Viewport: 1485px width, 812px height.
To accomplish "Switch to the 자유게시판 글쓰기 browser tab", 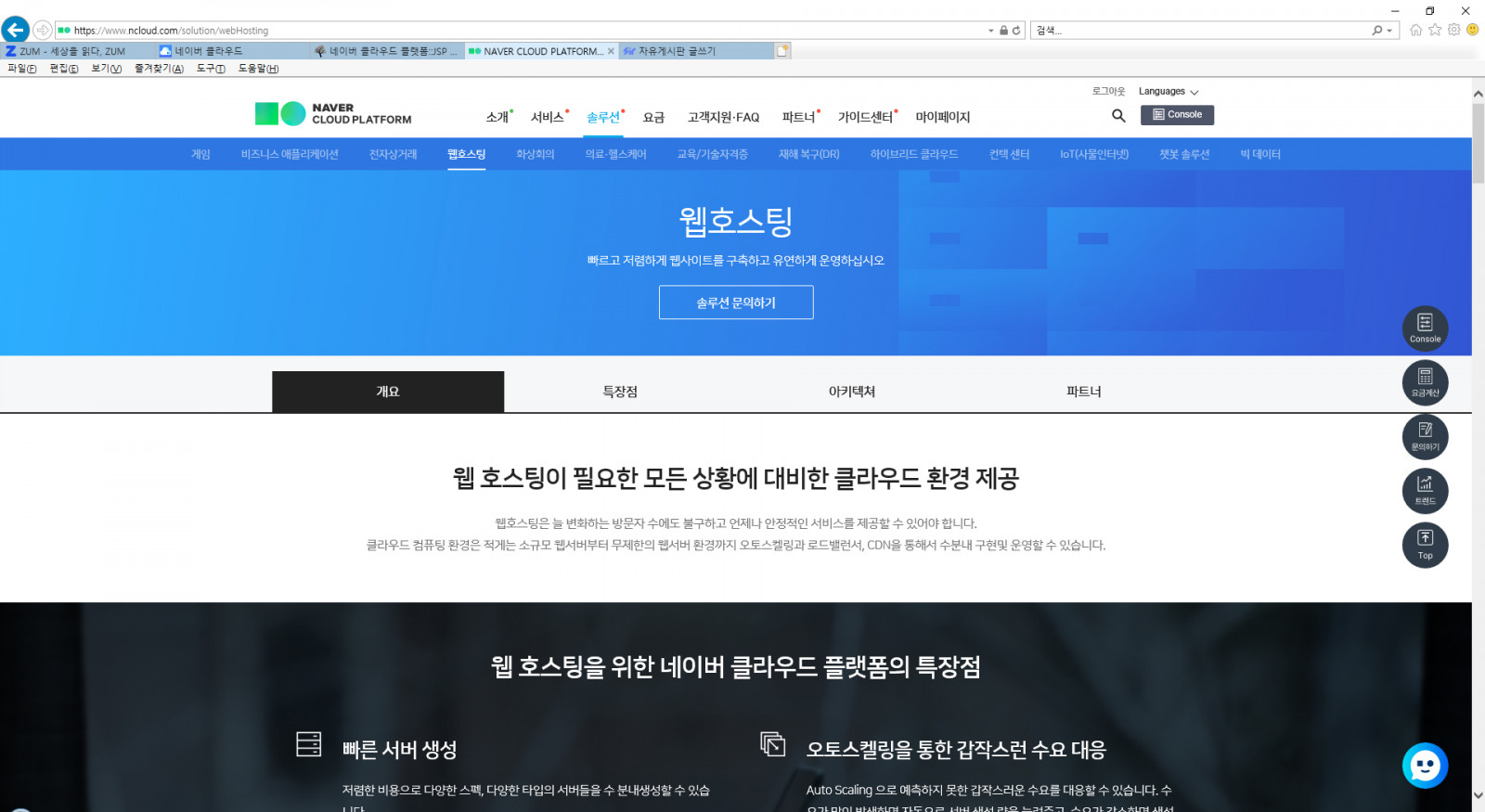I will [x=696, y=51].
